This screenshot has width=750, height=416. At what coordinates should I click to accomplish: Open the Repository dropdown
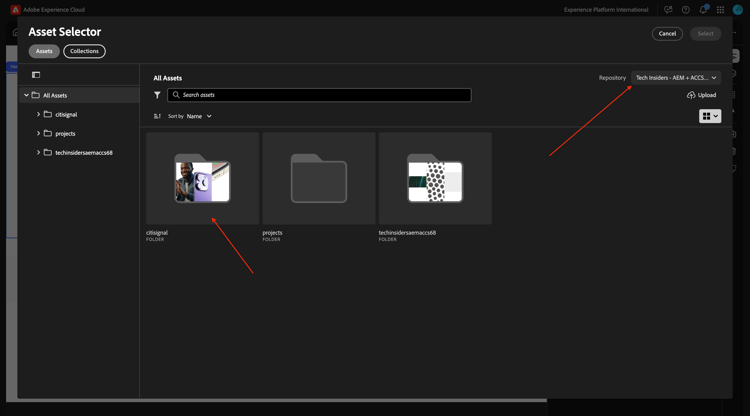[x=676, y=77]
